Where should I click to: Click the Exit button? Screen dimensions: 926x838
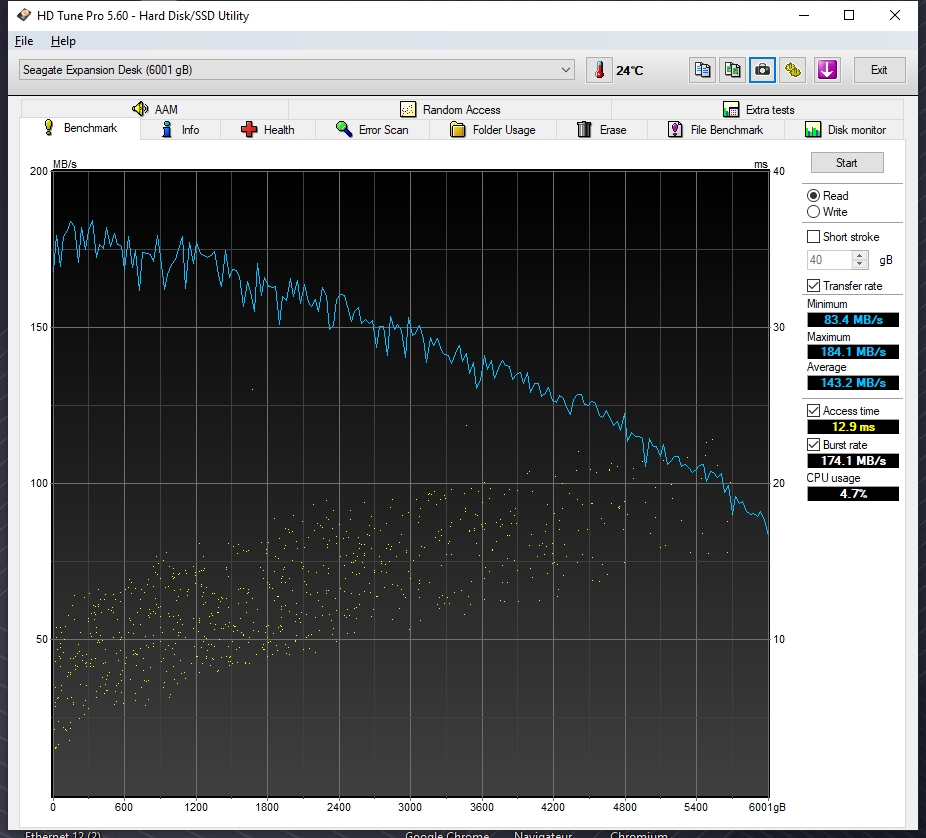(879, 70)
